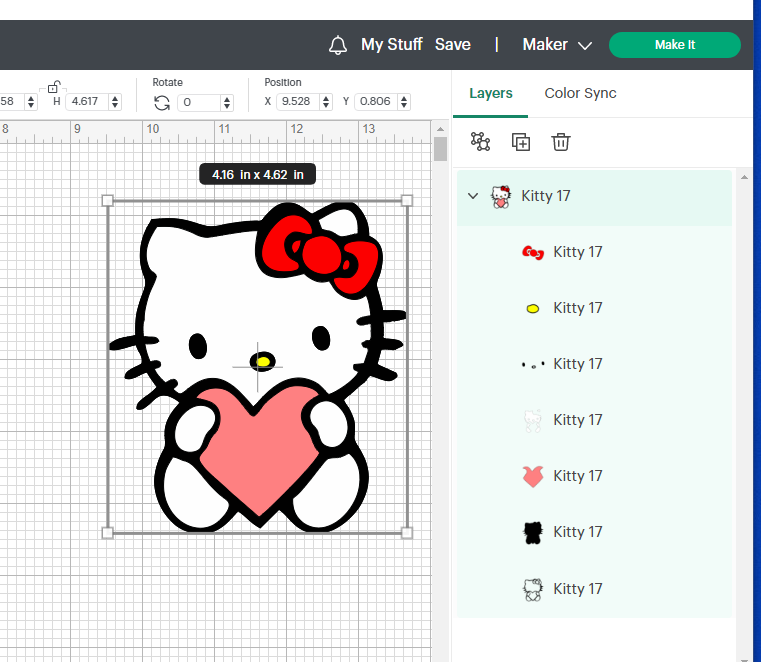Select the Kitty 17 group thumbnail
Image resolution: width=761 pixels, height=662 pixels.
pos(501,197)
